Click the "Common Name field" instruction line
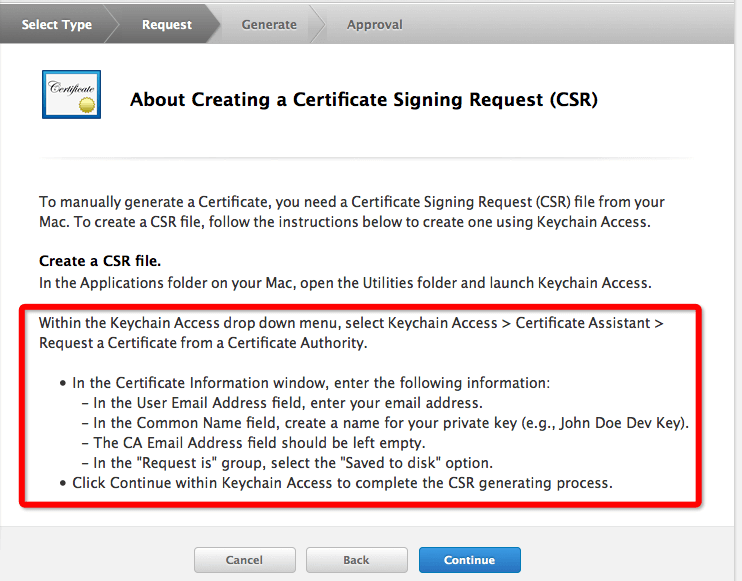Image resolution: width=742 pixels, height=581 pixels. coord(384,422)
